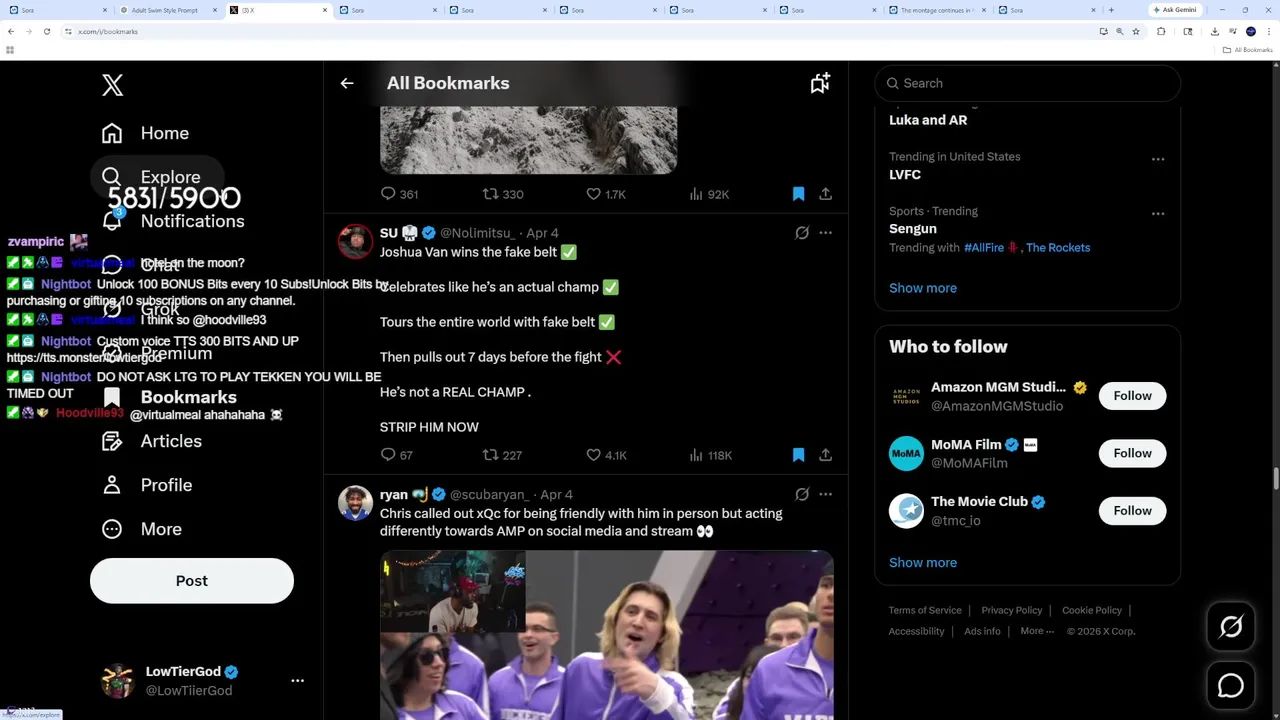
Task: Open more options for Sengun trend
Action: tap(1158, 213)
